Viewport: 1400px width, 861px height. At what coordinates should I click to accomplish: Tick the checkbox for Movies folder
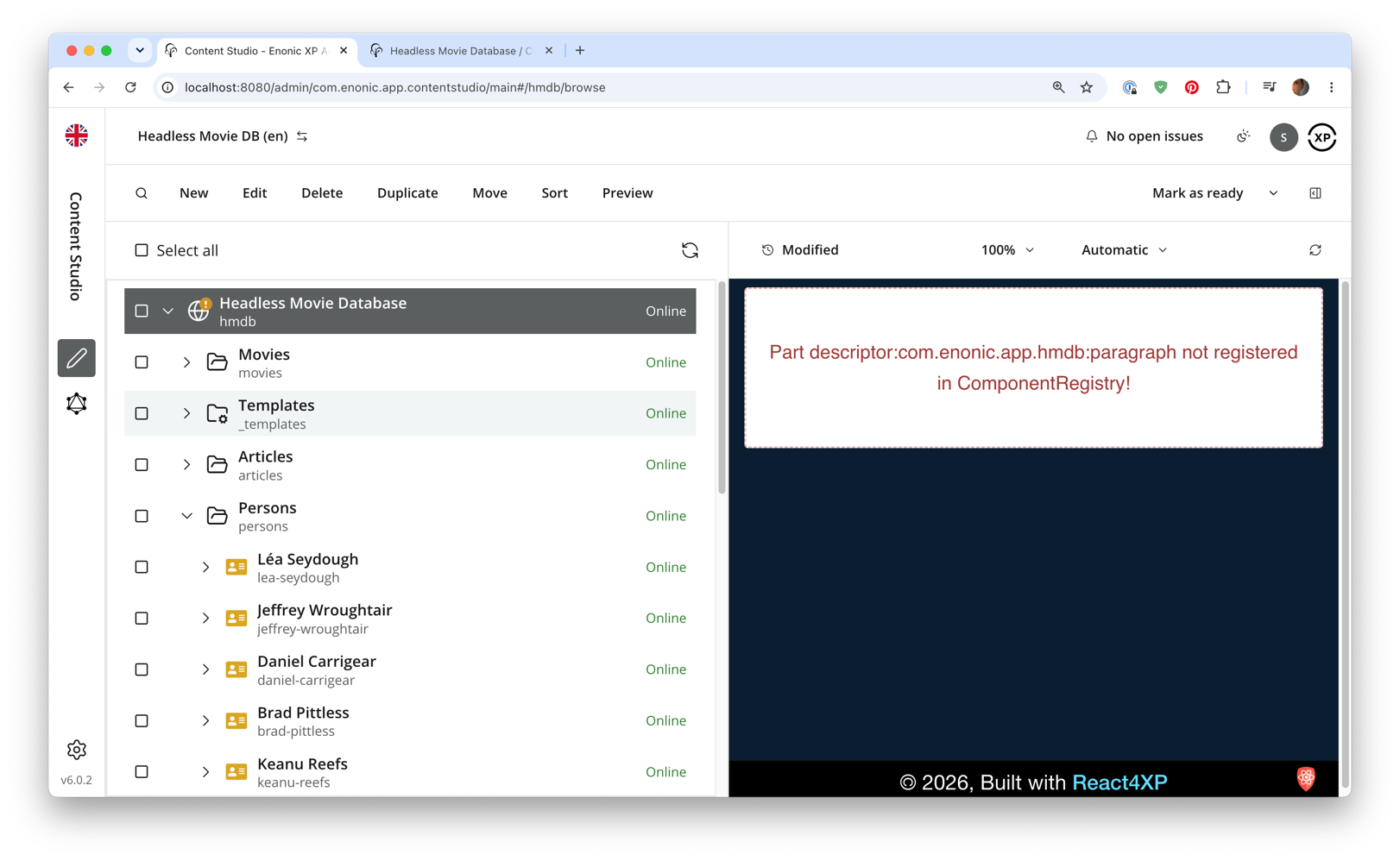coord(142,362)
